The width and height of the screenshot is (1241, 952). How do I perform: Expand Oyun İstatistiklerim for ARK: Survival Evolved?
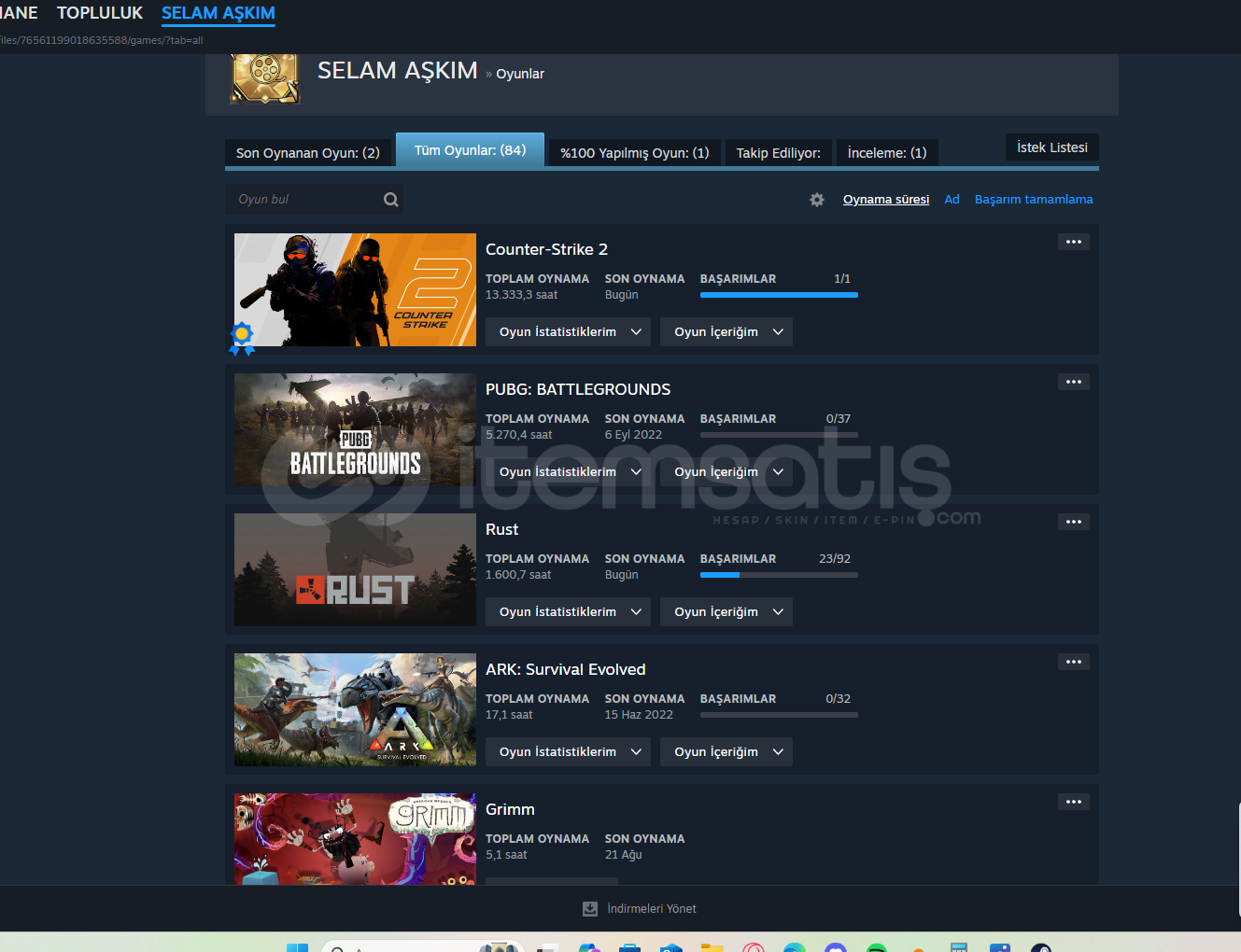pos(569,752)
